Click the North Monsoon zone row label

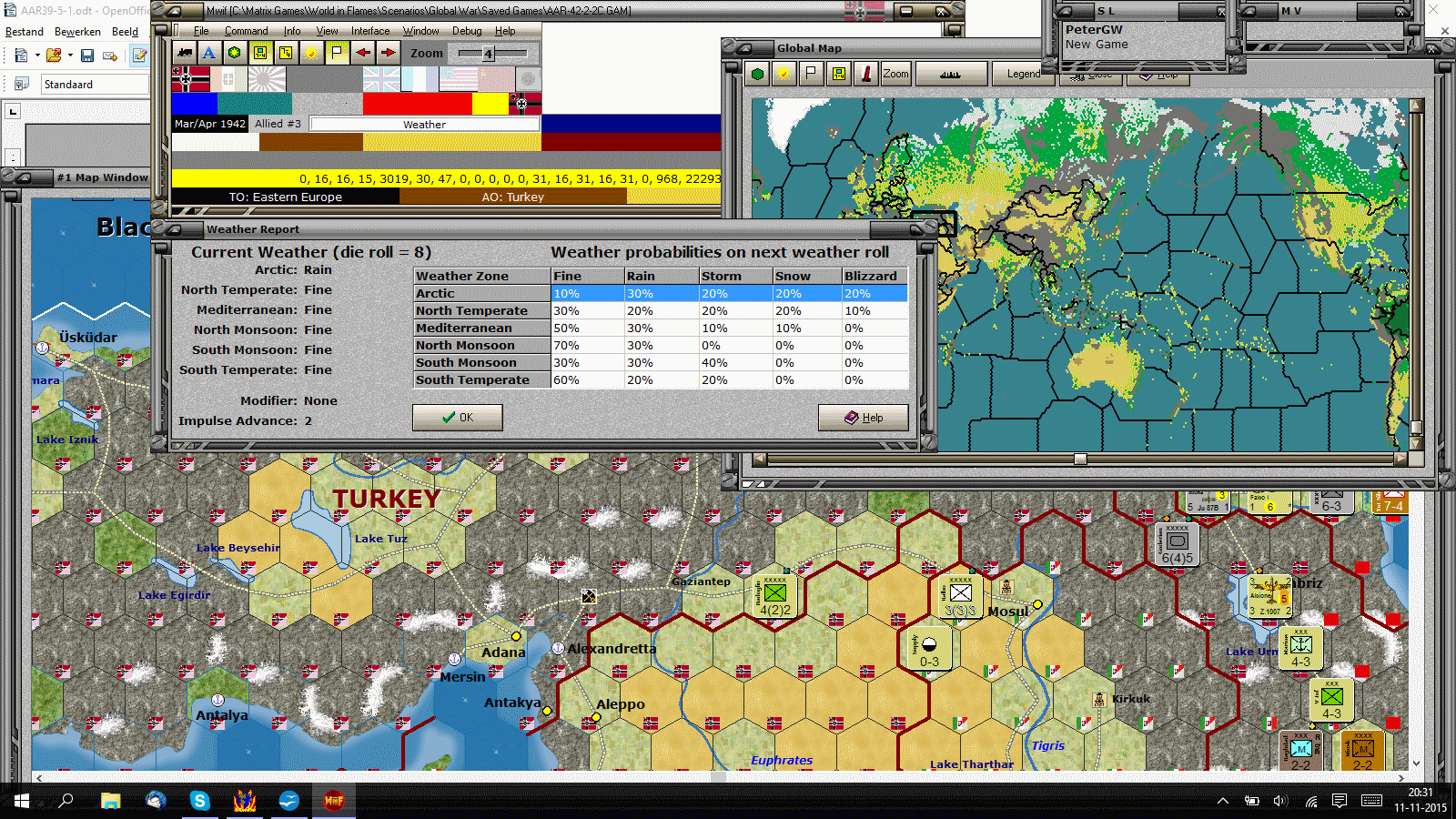click(x=482, y=346)
